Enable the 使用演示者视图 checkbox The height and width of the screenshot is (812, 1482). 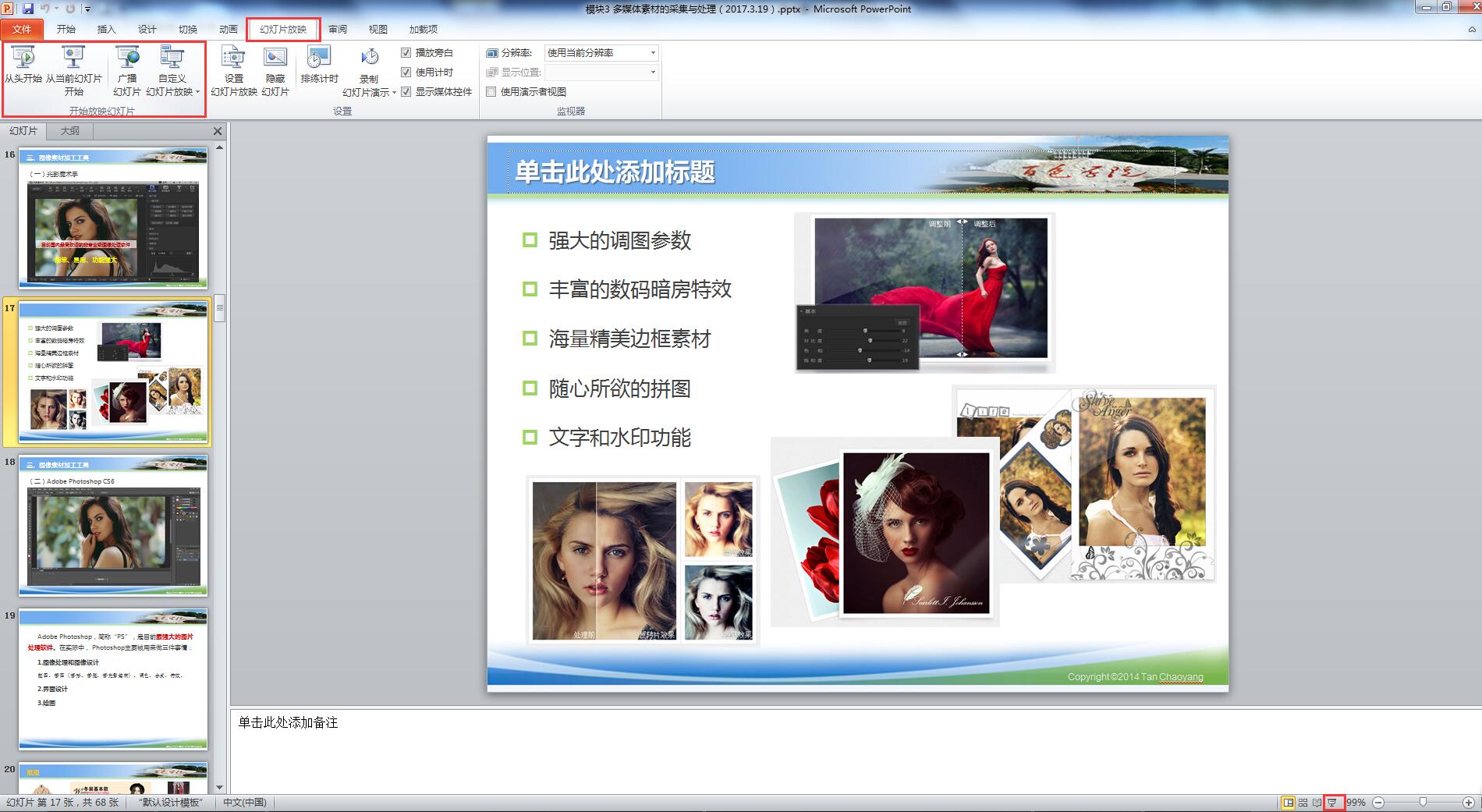pos(491,91)
